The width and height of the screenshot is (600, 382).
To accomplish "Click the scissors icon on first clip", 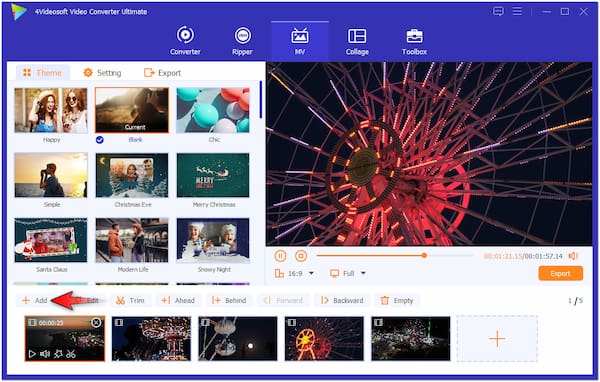I will coord(71,354).
